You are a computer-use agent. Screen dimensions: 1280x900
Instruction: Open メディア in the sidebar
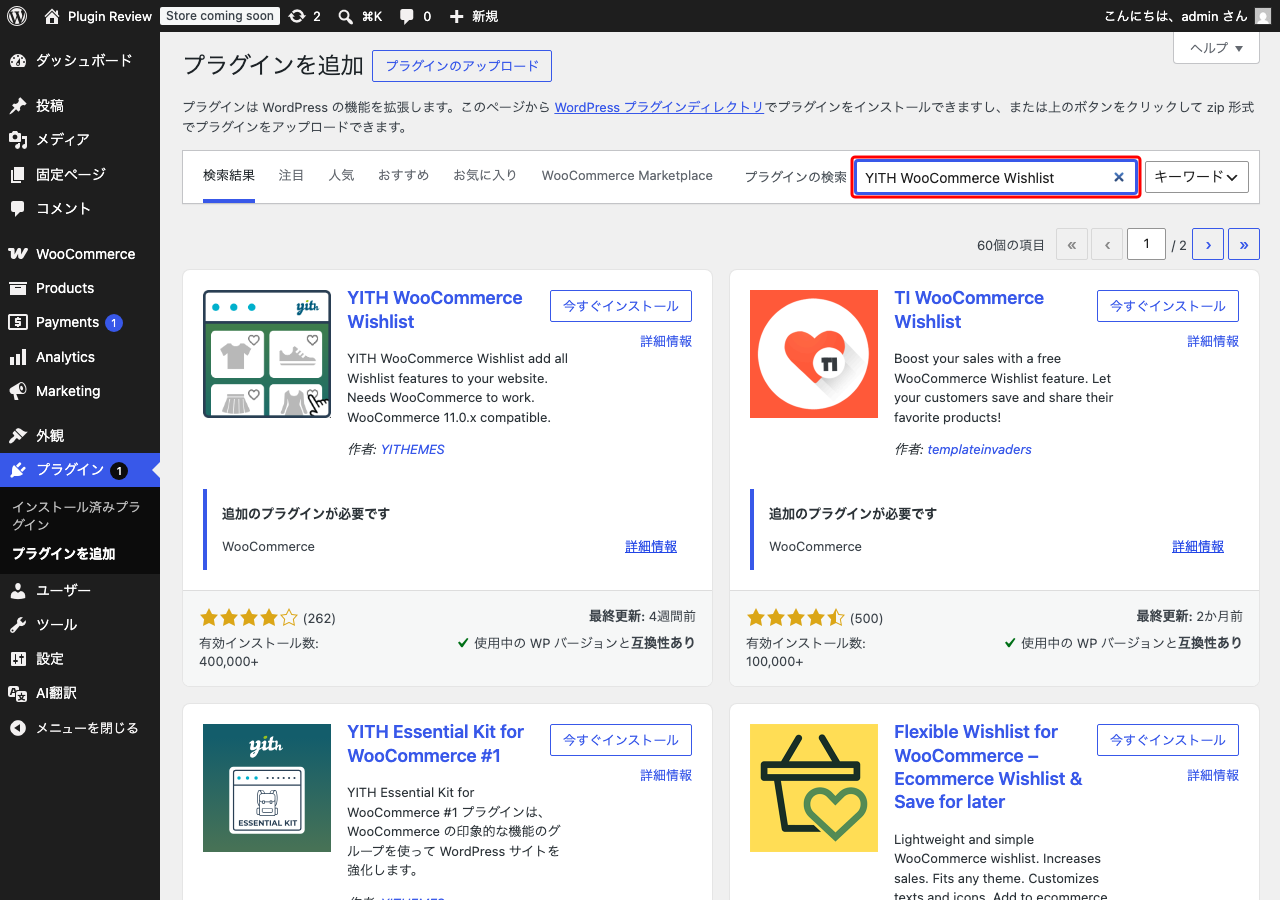click(80, 139)
